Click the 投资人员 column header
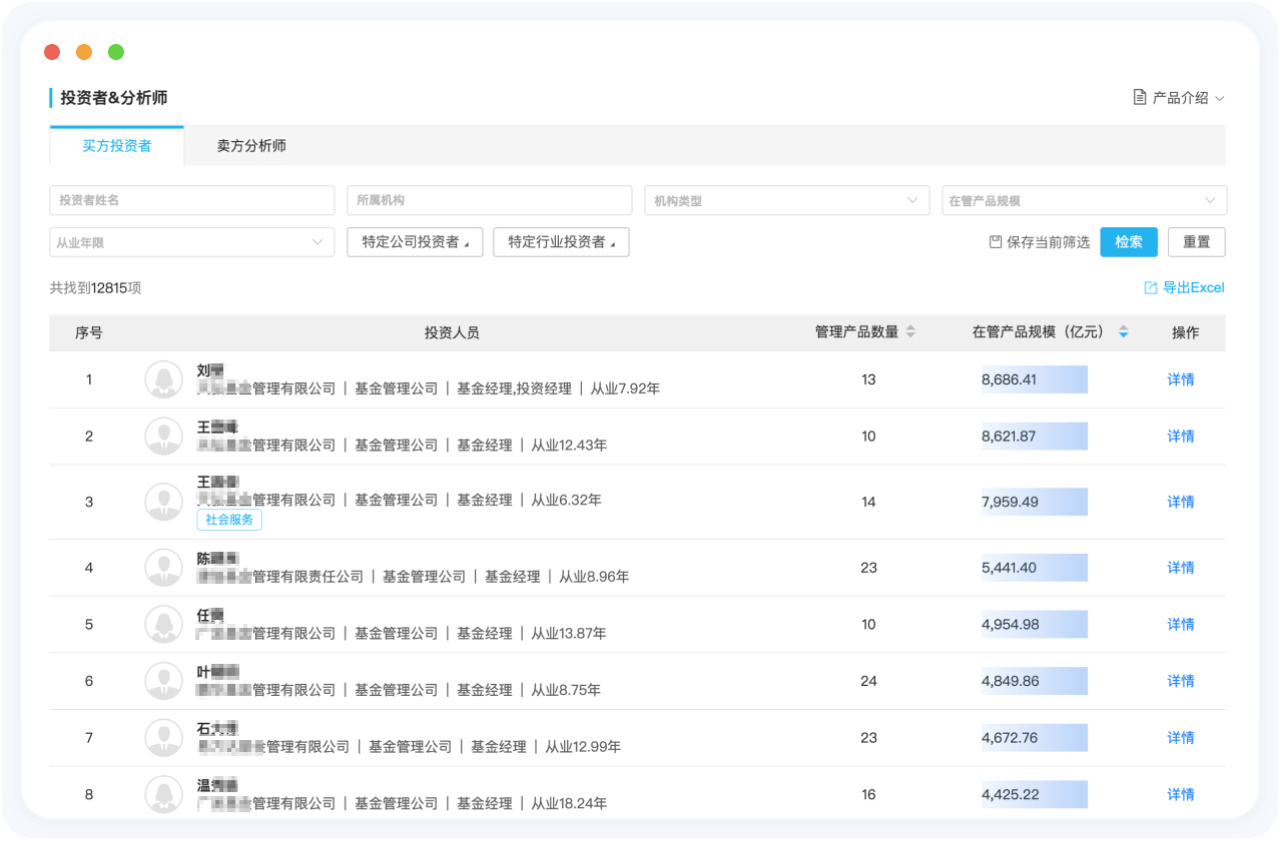Screen dimensions: 1280x842 pos(452,333)
